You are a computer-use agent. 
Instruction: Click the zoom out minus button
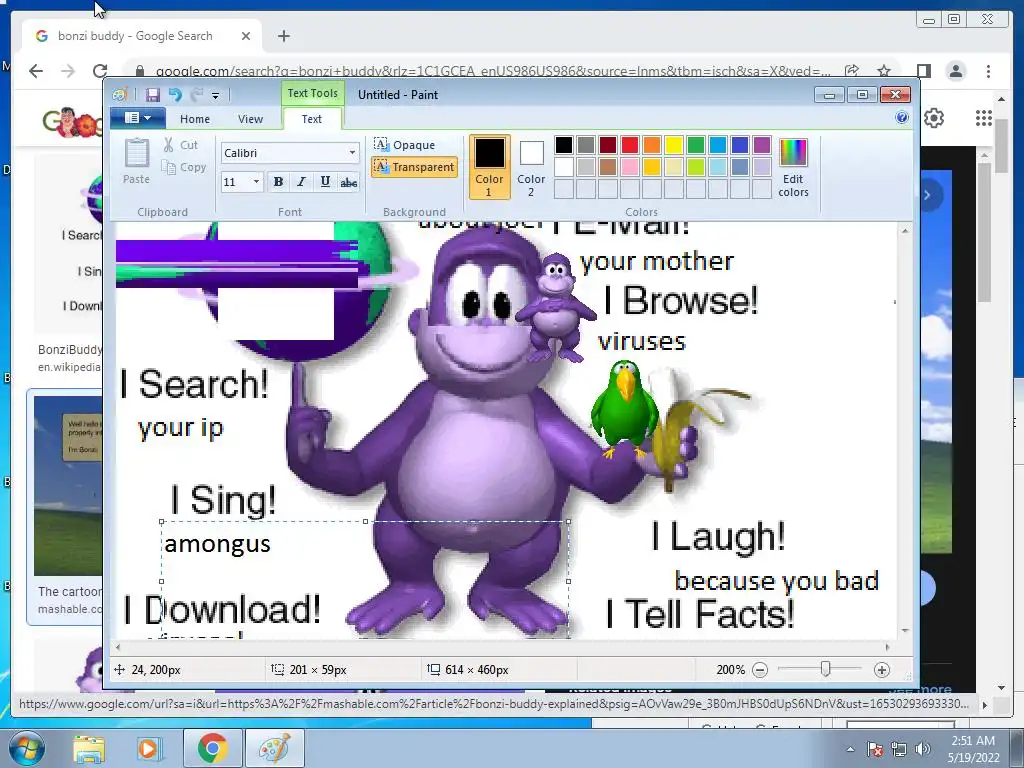[760, 670]
